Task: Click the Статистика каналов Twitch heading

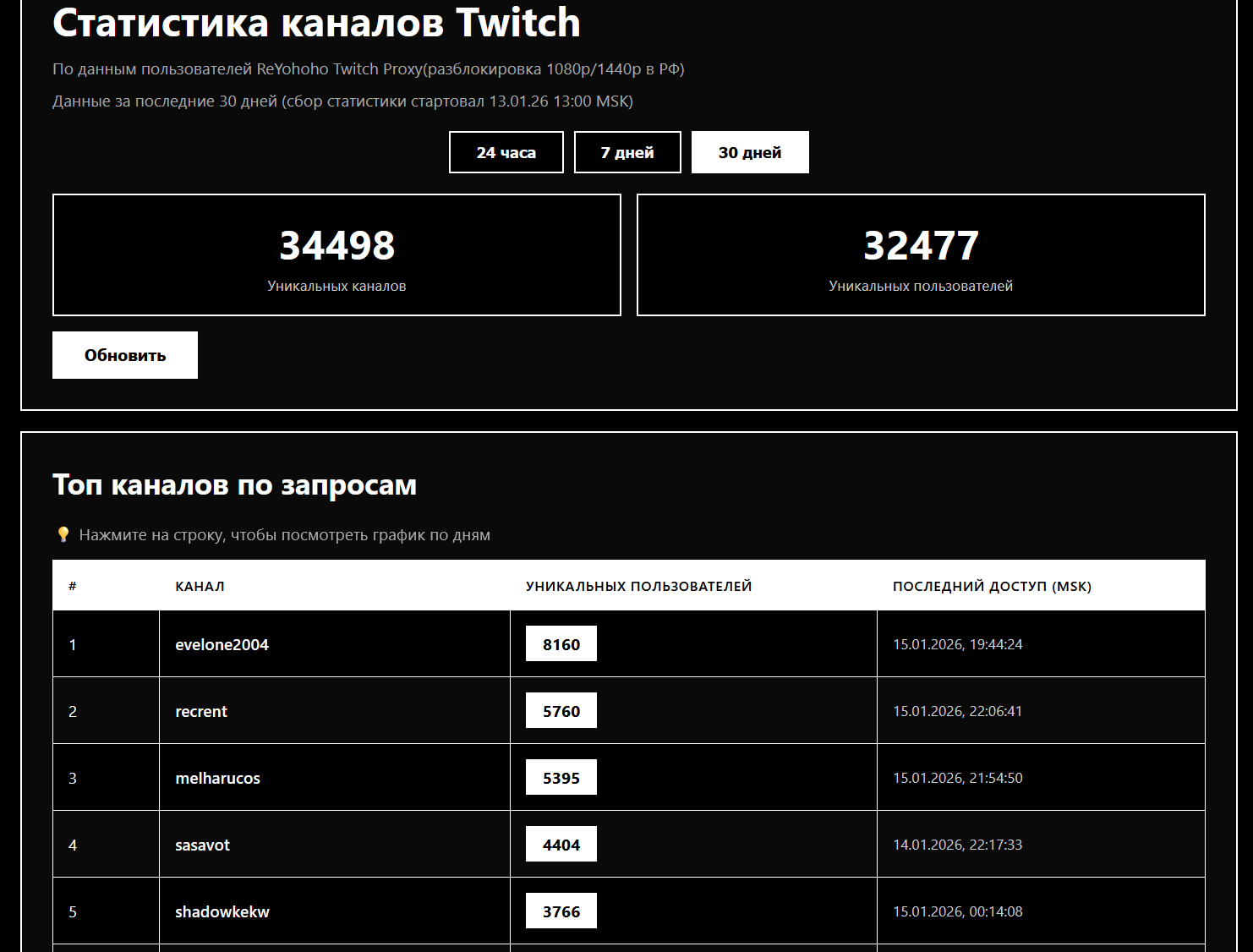Action: click(x=316, y=23)
